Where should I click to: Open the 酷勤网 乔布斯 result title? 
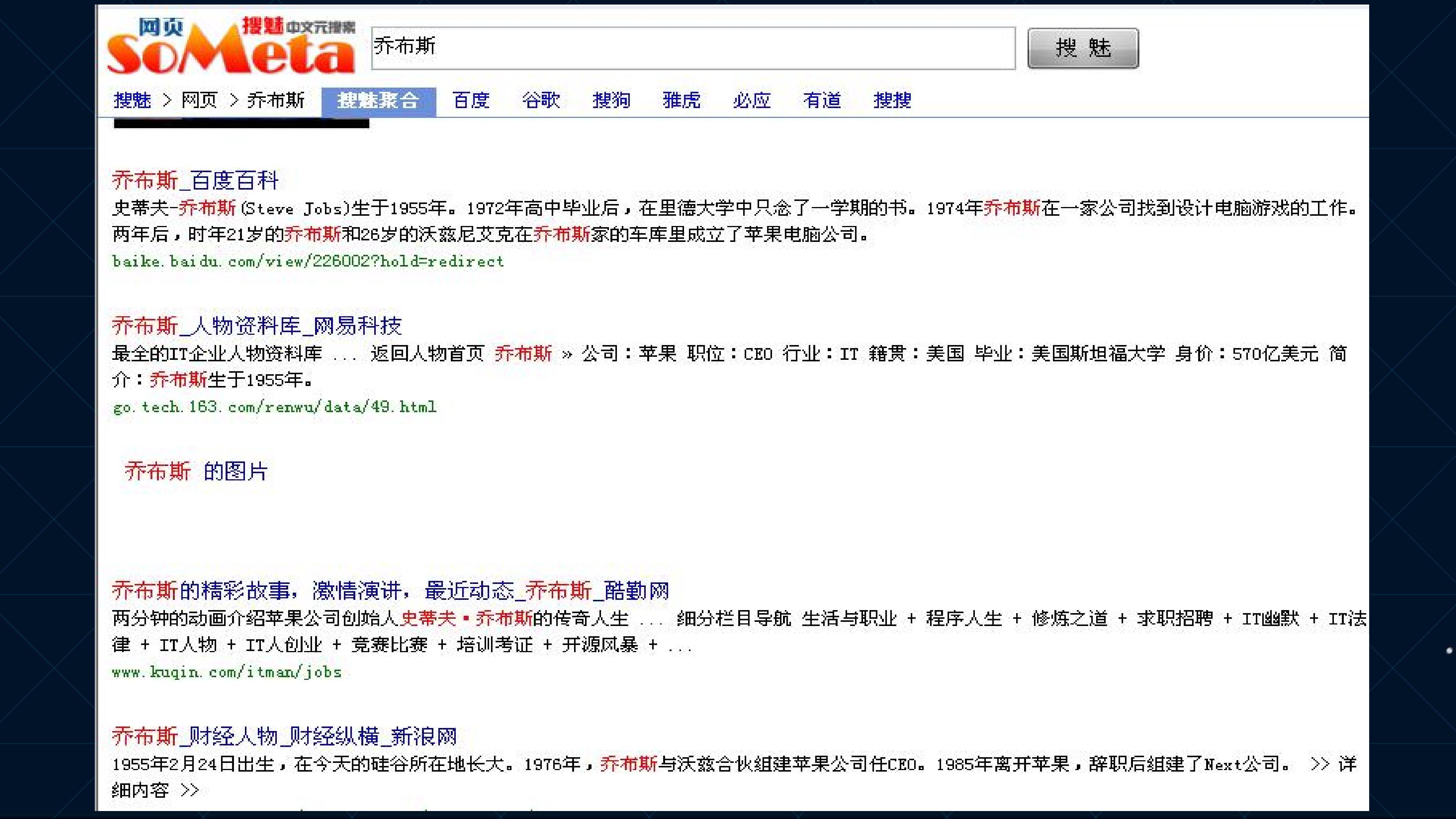391,591
